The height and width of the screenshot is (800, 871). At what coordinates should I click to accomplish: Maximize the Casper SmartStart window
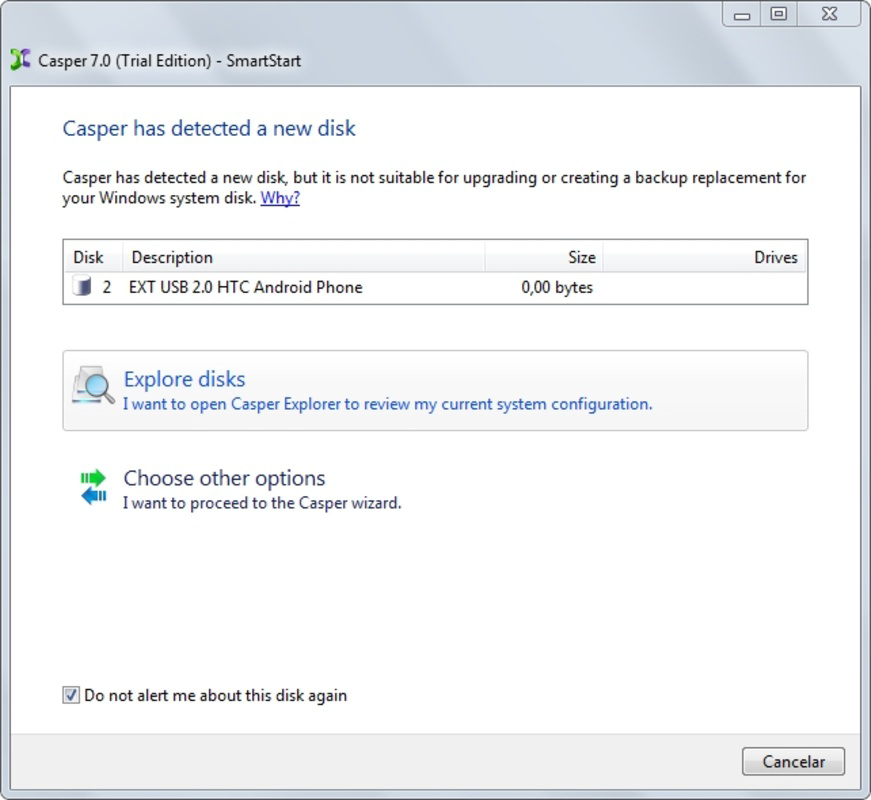779,14
